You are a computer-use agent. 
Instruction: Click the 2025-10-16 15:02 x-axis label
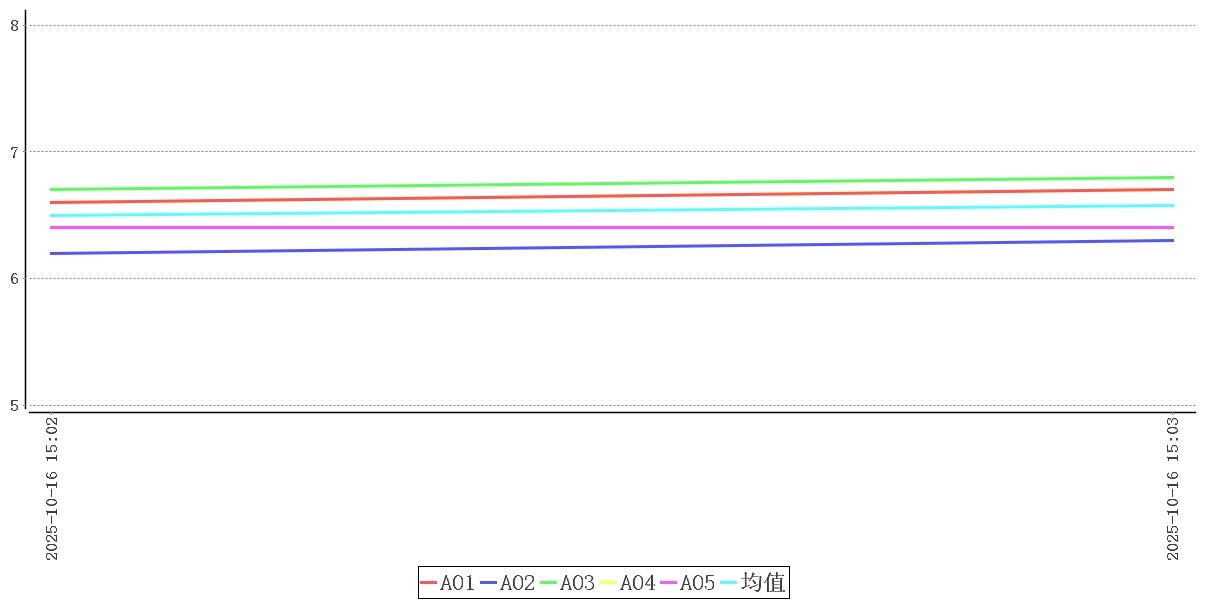click(53, 489)
